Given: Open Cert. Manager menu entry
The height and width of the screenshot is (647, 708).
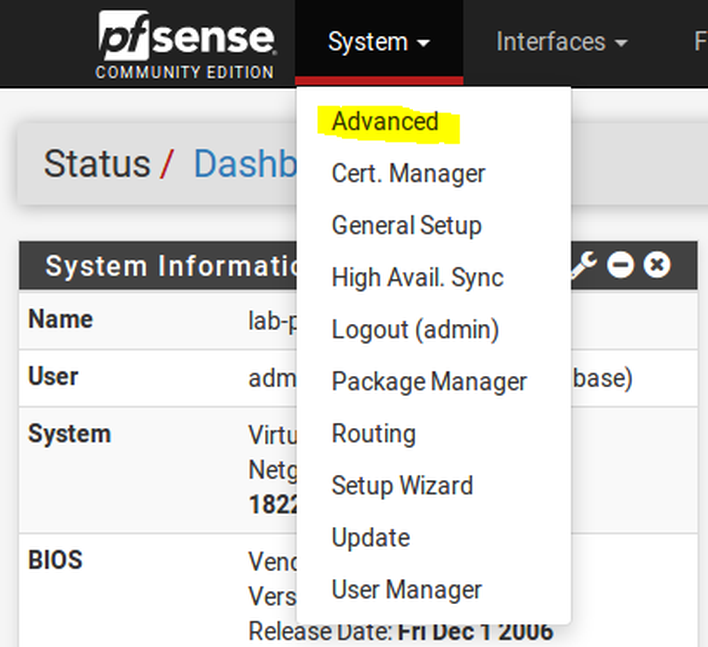Looking at the screenshot, I should [408, 173].
